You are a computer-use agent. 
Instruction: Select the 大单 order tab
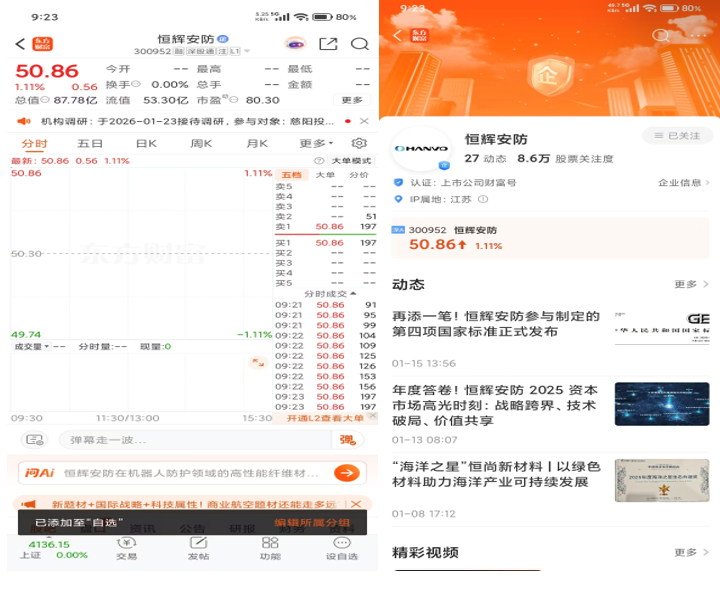(325, 174)
